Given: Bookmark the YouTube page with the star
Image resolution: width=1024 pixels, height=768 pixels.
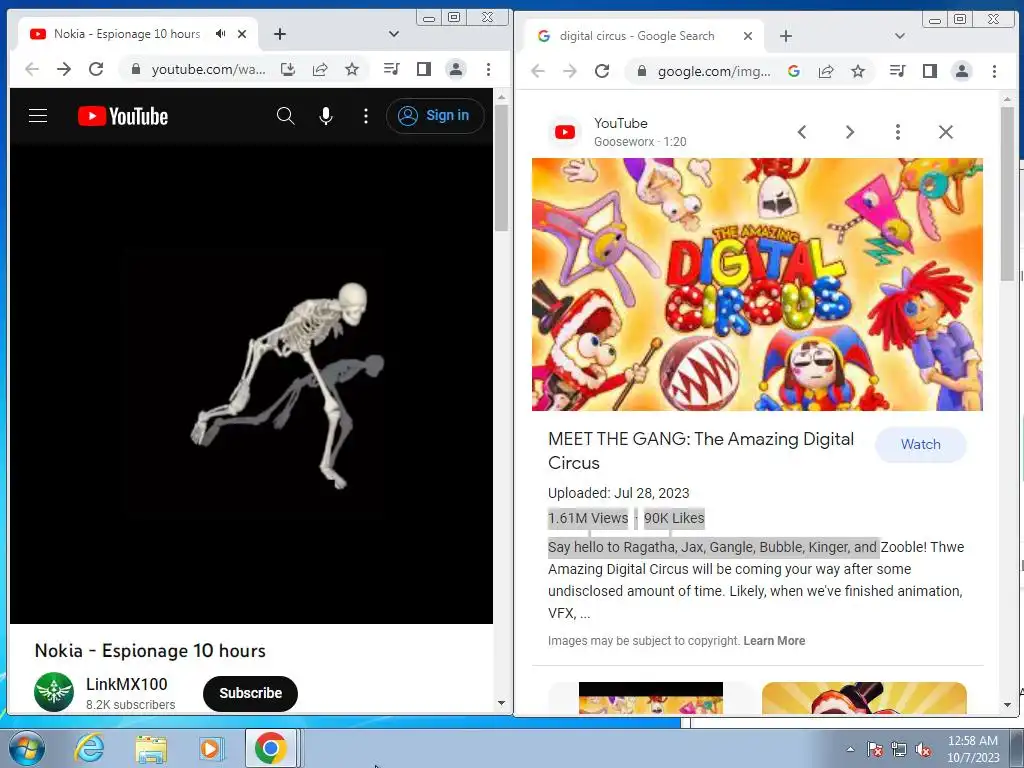Looking at the screenshot, I should [x=352, y=69].
